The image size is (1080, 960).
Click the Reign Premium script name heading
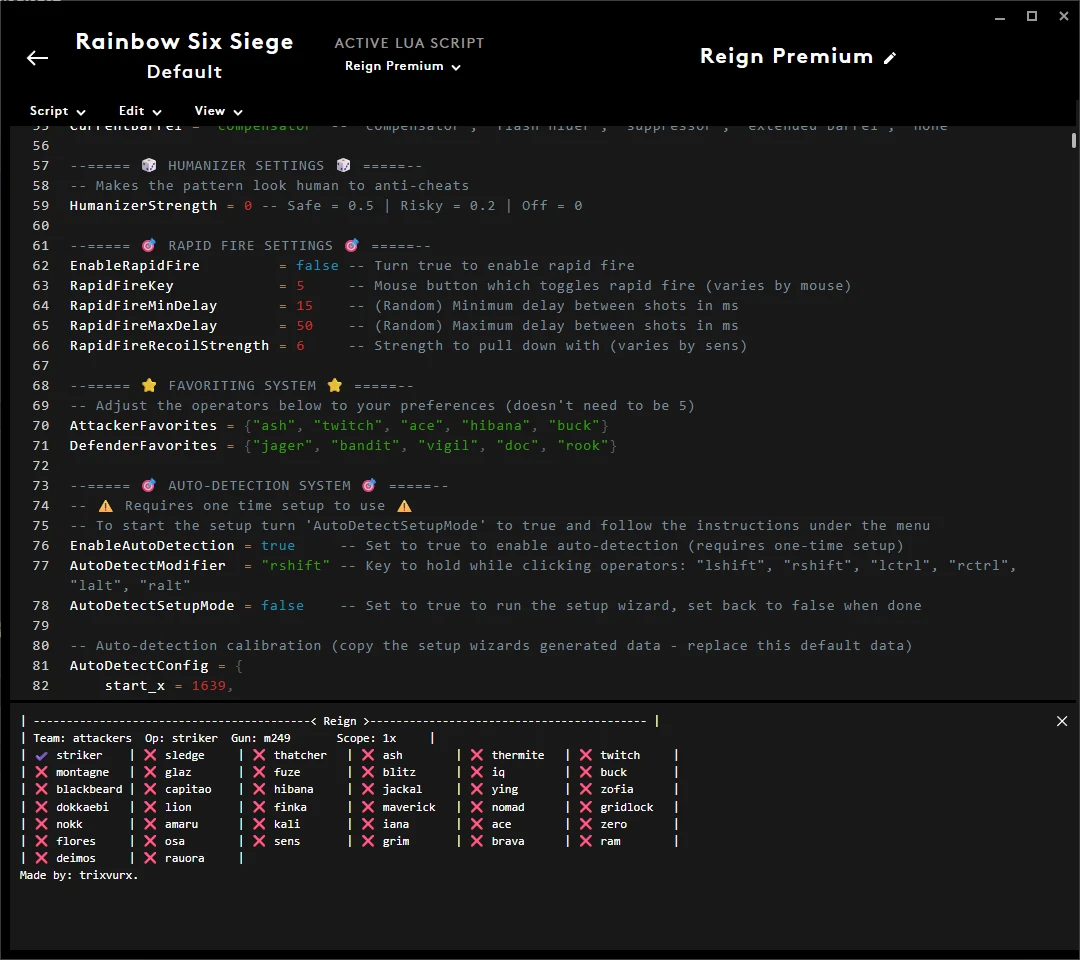786,57
